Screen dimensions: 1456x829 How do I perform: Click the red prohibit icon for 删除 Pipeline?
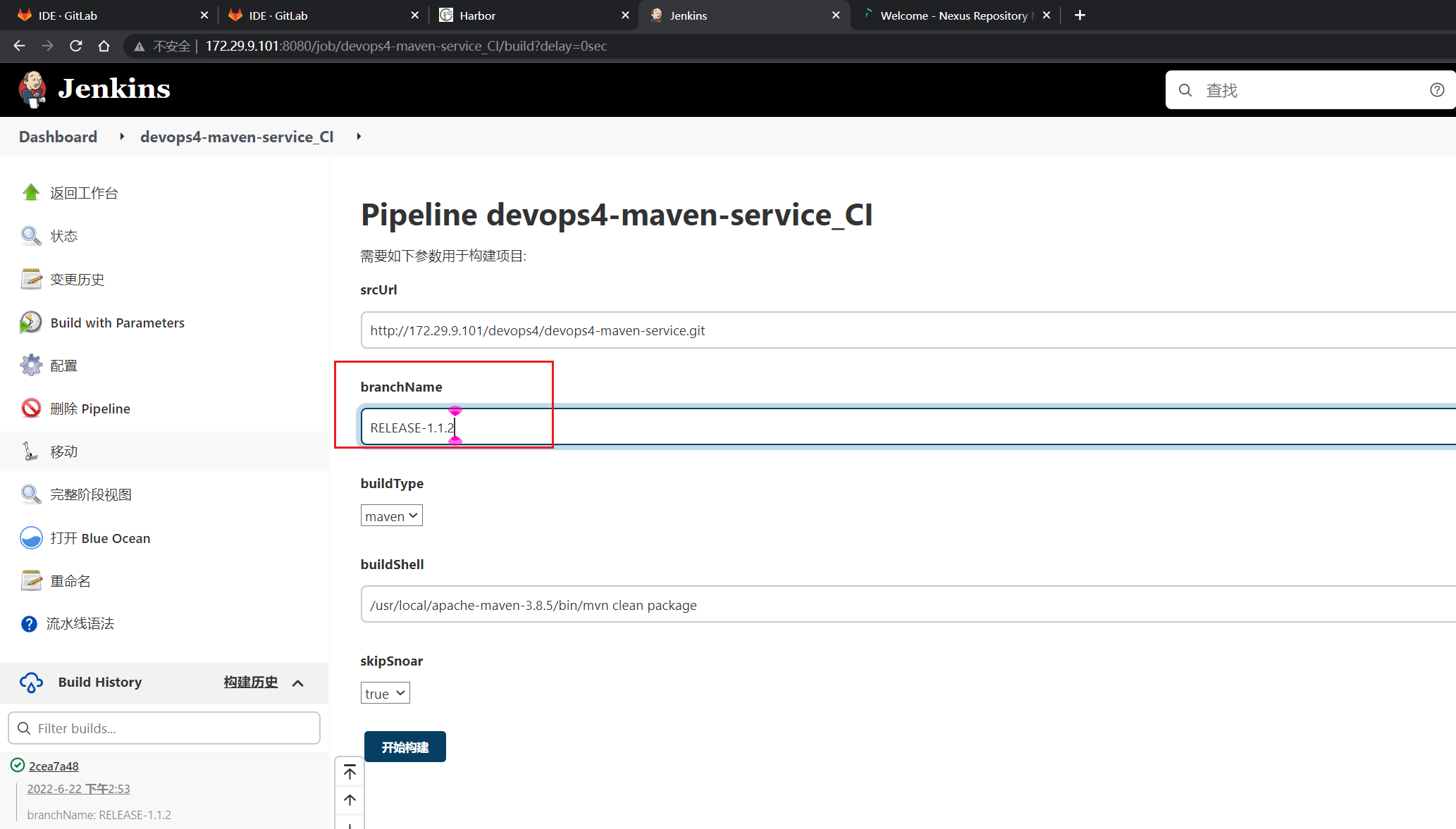[31, 408]
